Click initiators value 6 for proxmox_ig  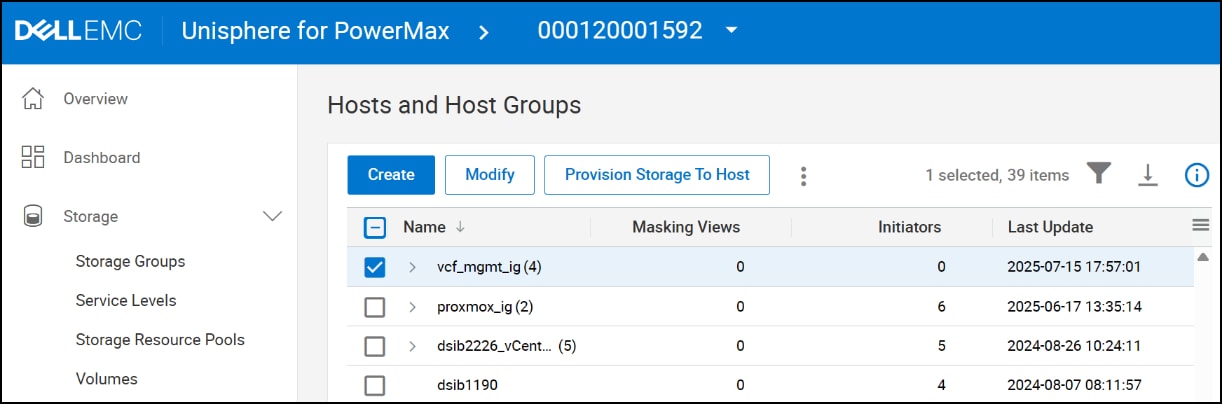click(942, 307)
